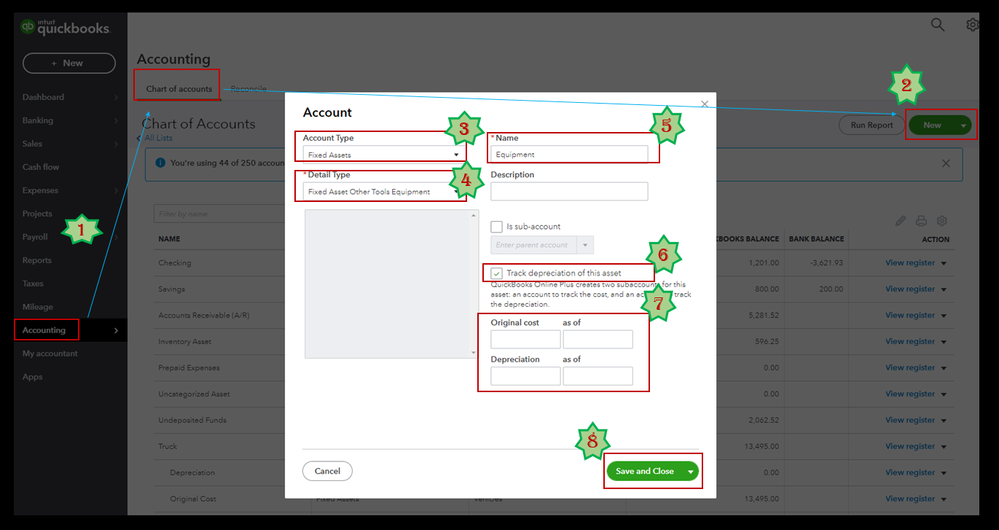
Task: Expand action menu for Inventory Asset row
Action: click(x=944, y=342)
